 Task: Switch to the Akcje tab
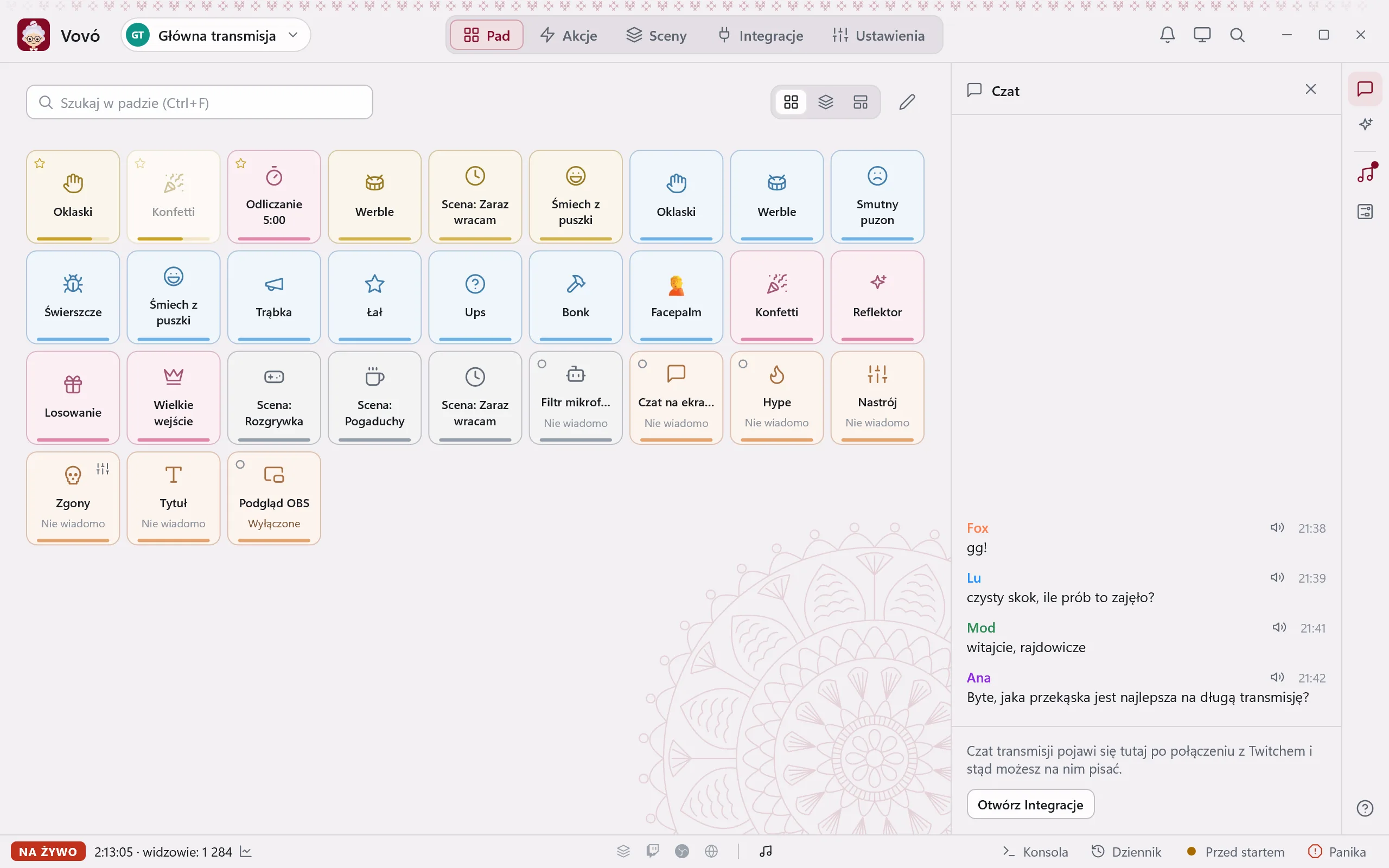point(569,36)
